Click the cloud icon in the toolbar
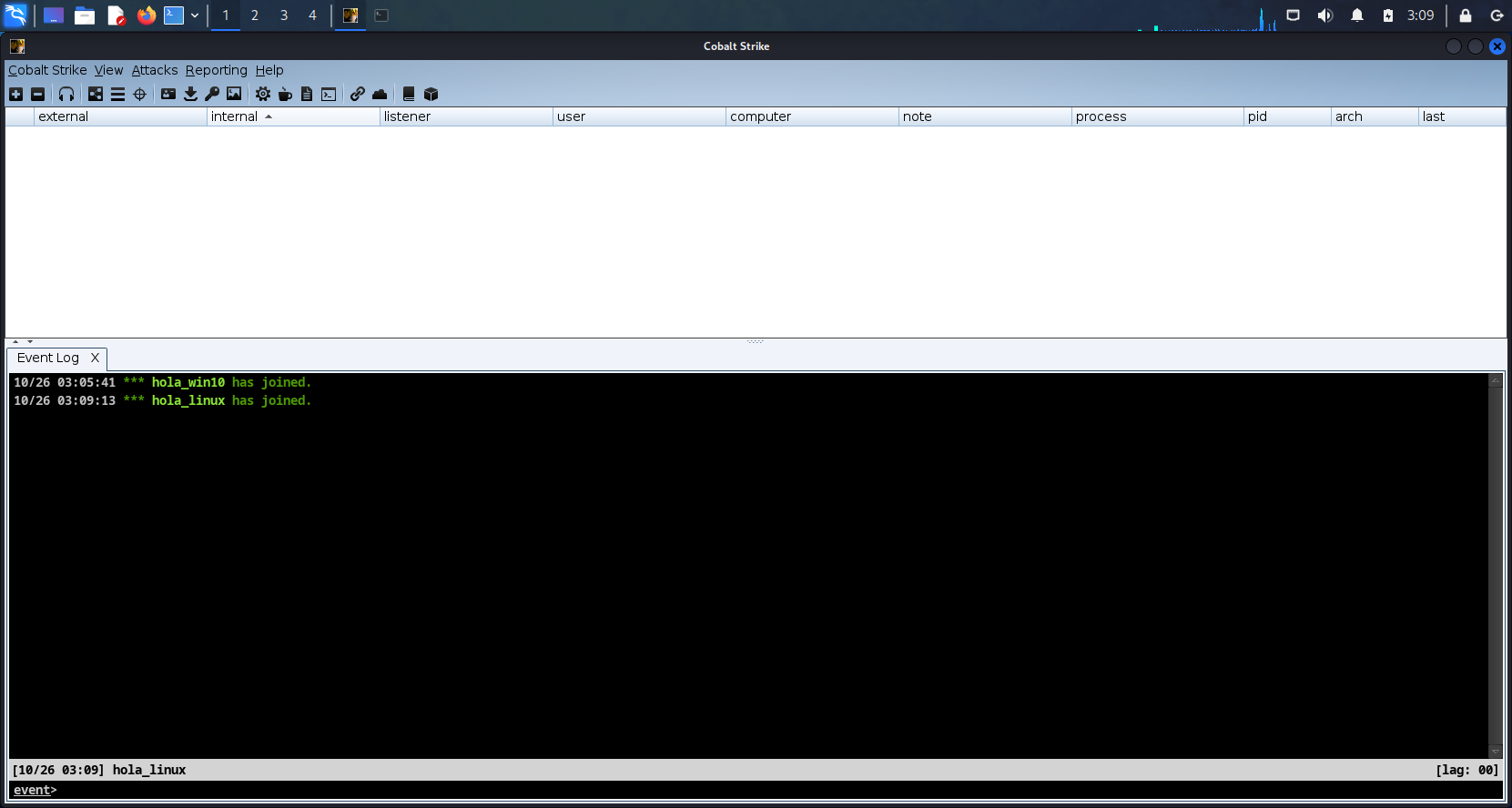The height and width of the screenshot is (808, 1512). click(380, 94)
